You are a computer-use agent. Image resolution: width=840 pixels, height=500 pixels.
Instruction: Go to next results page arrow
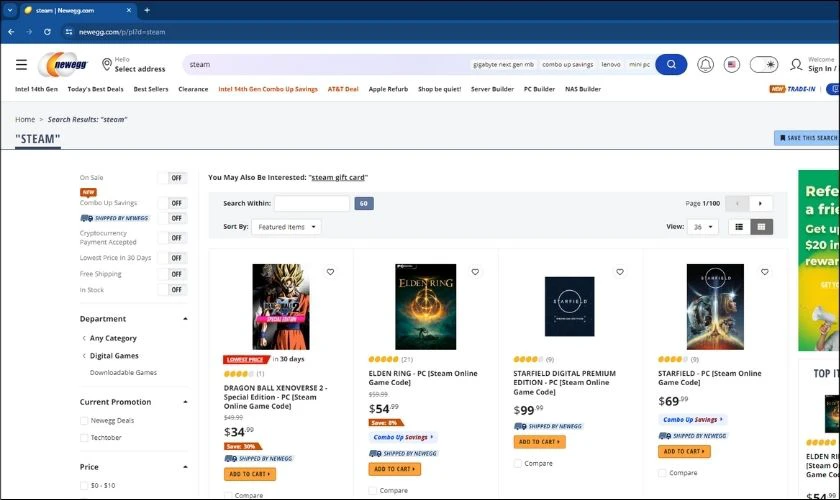760,204
